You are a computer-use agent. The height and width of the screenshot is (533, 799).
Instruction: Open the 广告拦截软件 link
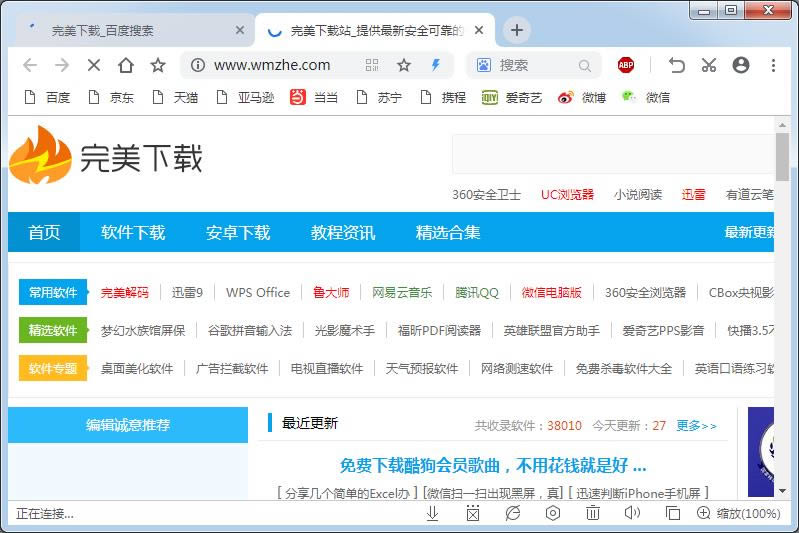coord(232,368)
